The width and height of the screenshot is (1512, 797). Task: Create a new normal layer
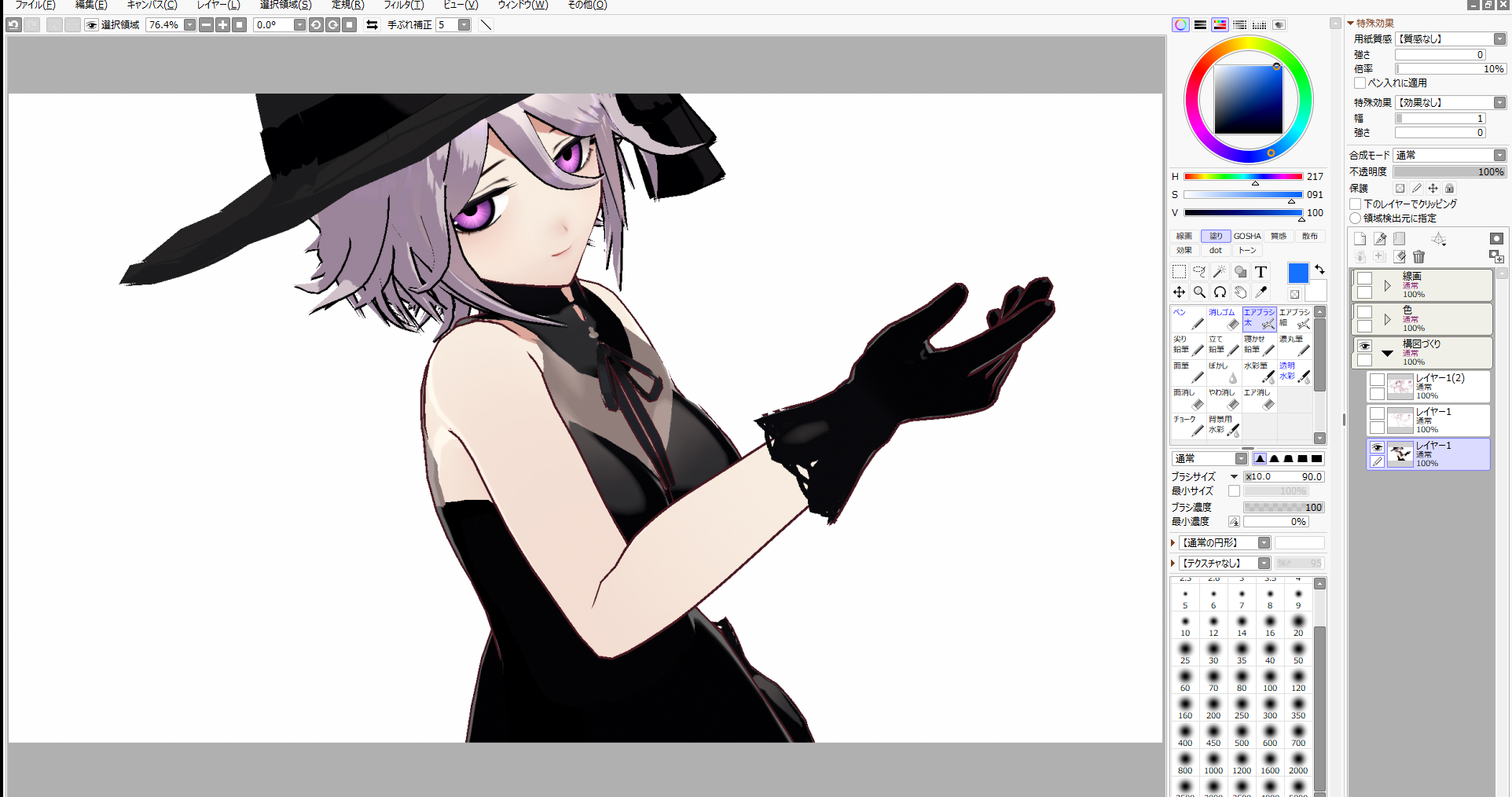1360,239
